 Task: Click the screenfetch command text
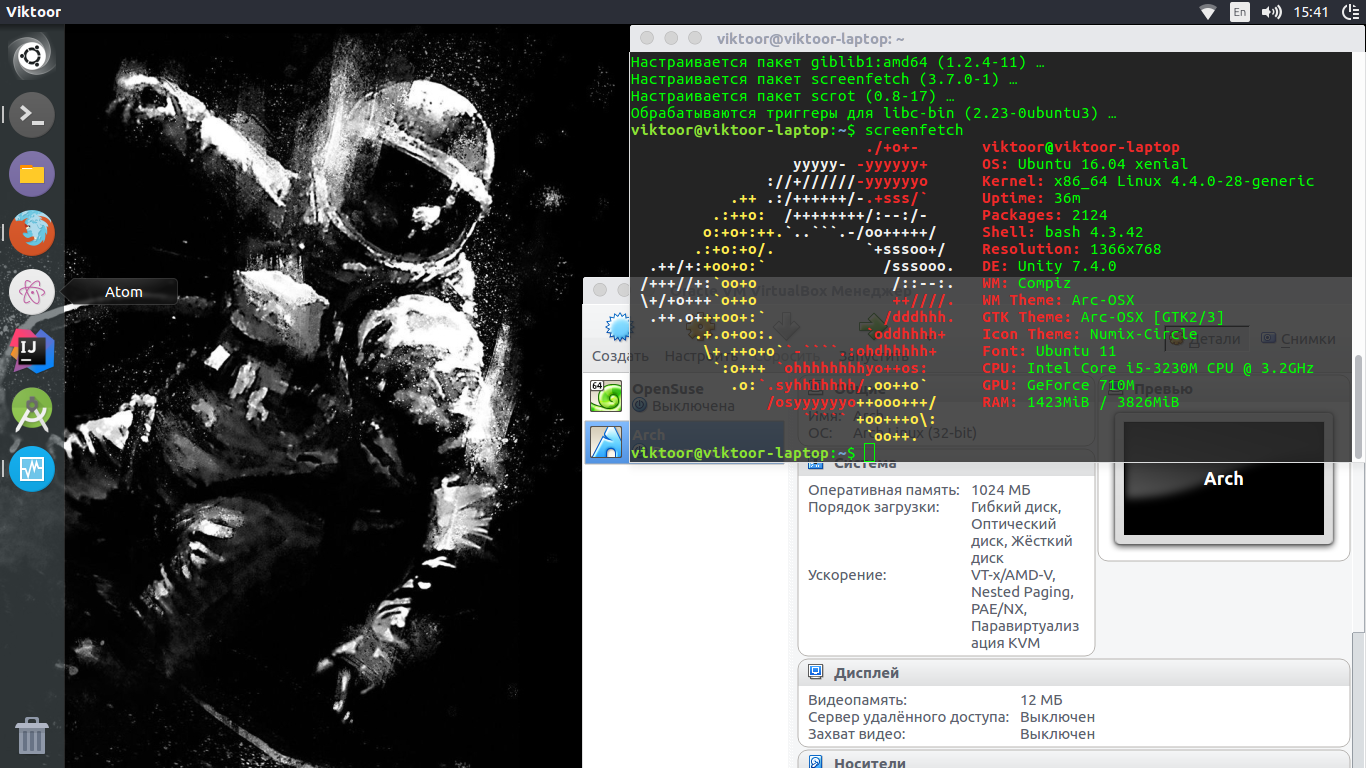(x=914, y=130)
